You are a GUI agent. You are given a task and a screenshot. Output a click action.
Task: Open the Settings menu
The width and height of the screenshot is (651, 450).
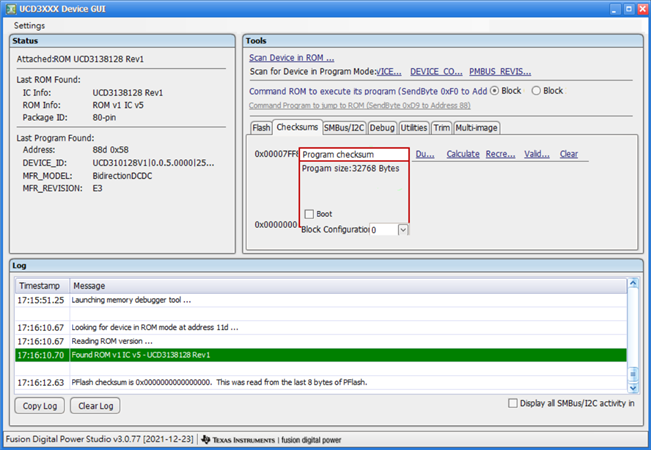[29, 26]
